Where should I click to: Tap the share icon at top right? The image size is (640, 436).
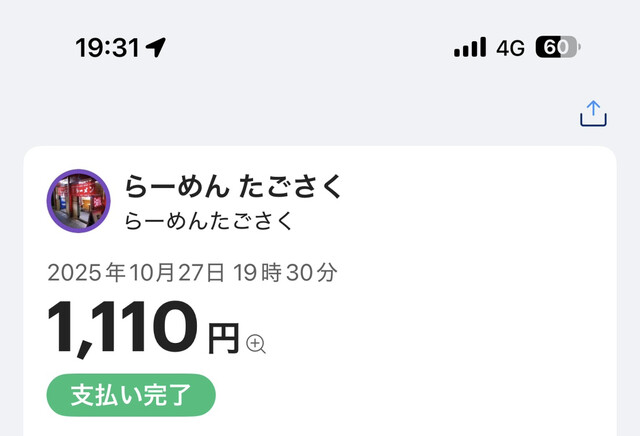click(x=594, y=114)
